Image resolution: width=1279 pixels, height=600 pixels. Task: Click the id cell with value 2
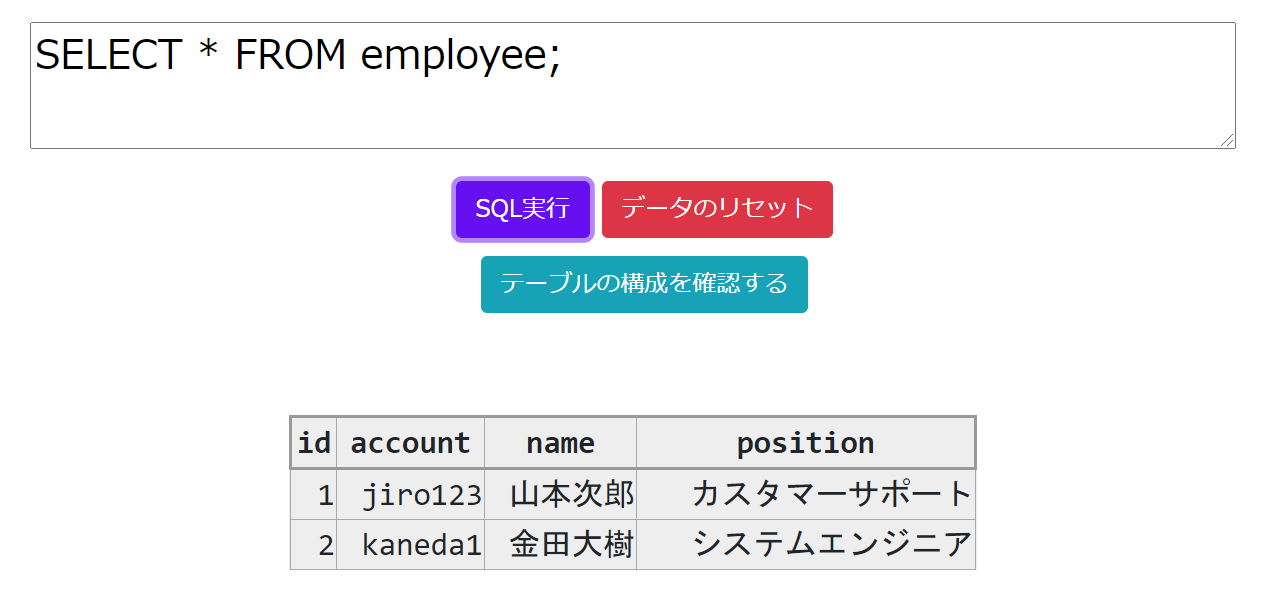point(314,544)
